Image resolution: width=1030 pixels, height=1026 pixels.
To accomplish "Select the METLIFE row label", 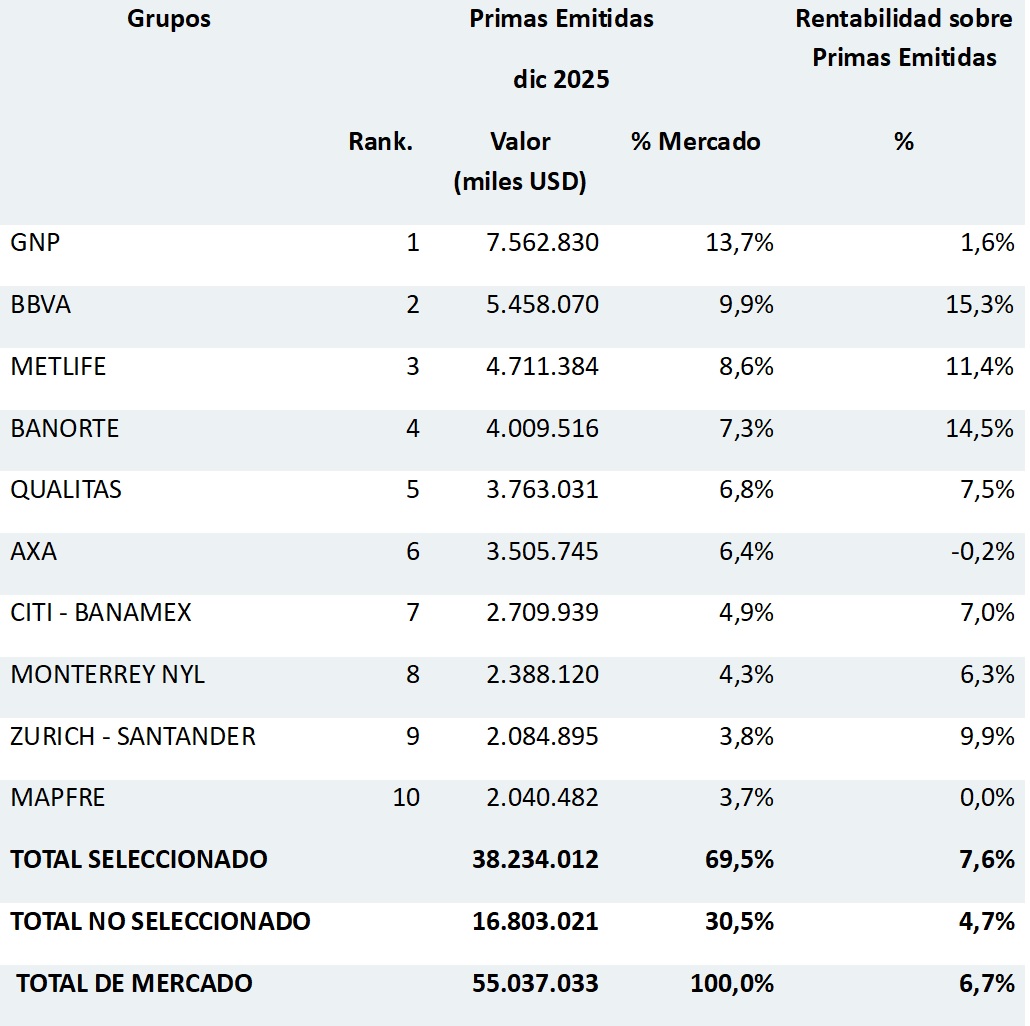I will pos(58,366).
